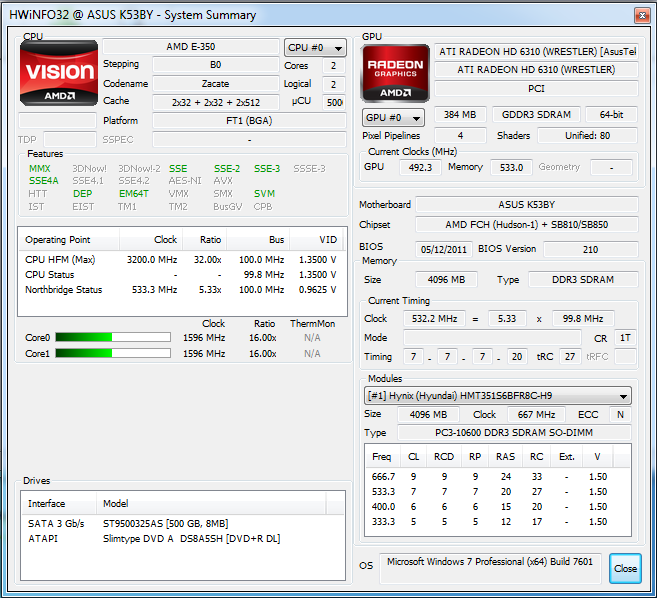
Task: Click the GPU clock value 492.3
Action: click(420, 167)
